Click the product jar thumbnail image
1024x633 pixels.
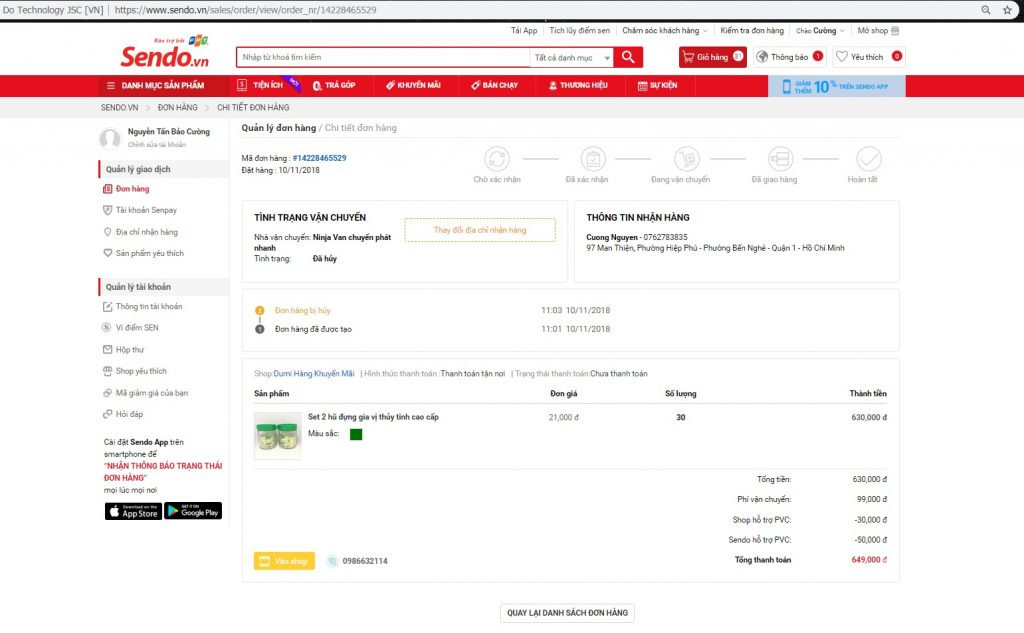point(277,435)
